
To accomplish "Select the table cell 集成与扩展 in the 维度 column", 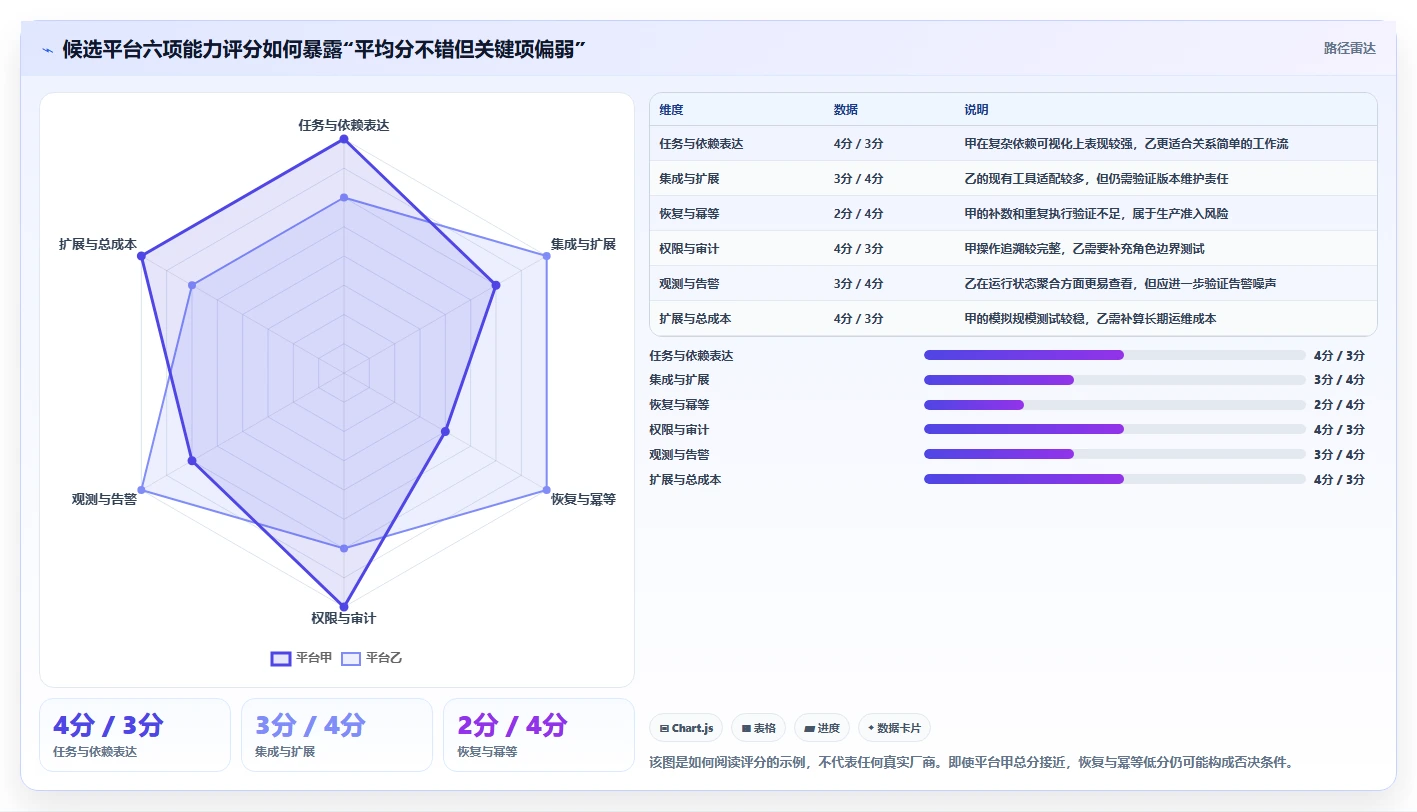I will pos(689,179).
